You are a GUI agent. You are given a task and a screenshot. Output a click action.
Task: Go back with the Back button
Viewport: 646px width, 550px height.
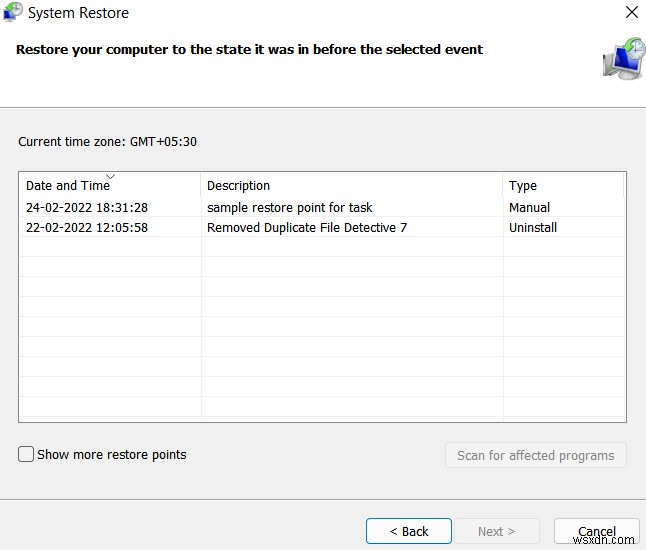408,531
